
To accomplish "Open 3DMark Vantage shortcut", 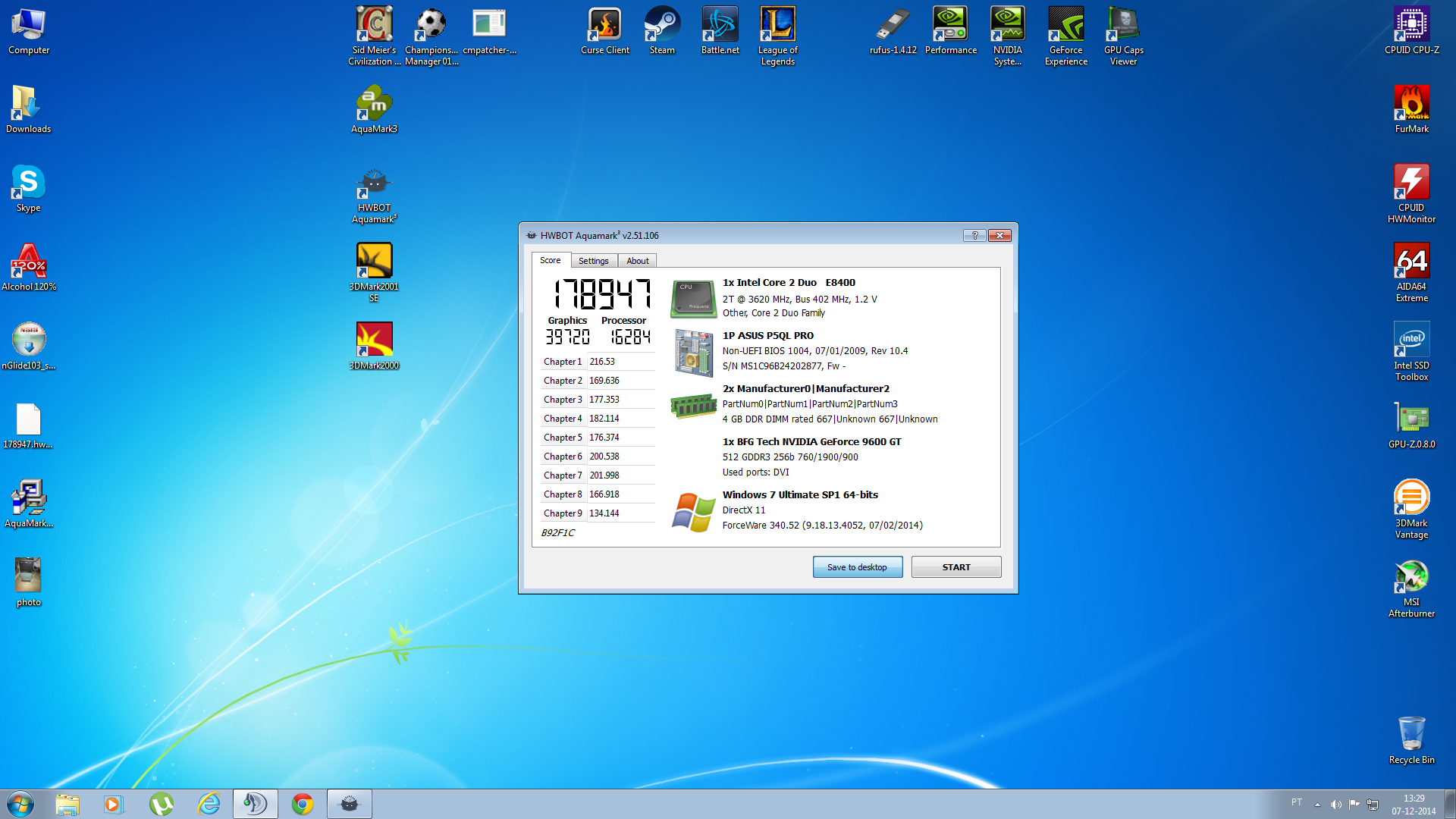I will coord(1411,510).
